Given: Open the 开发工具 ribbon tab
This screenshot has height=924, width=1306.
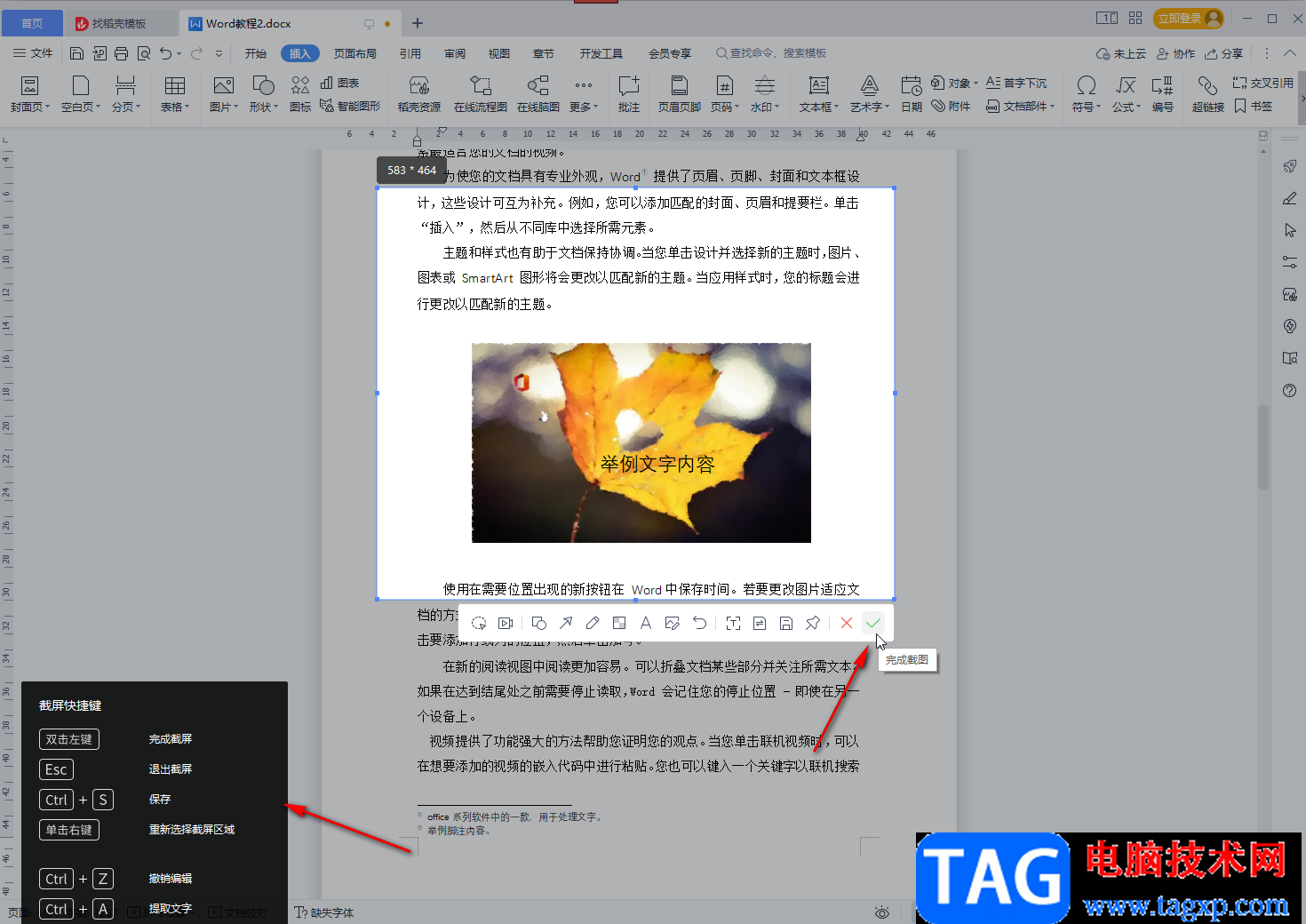Looking at the screenshot, I should pyautogui.click(x=601, y=53).
